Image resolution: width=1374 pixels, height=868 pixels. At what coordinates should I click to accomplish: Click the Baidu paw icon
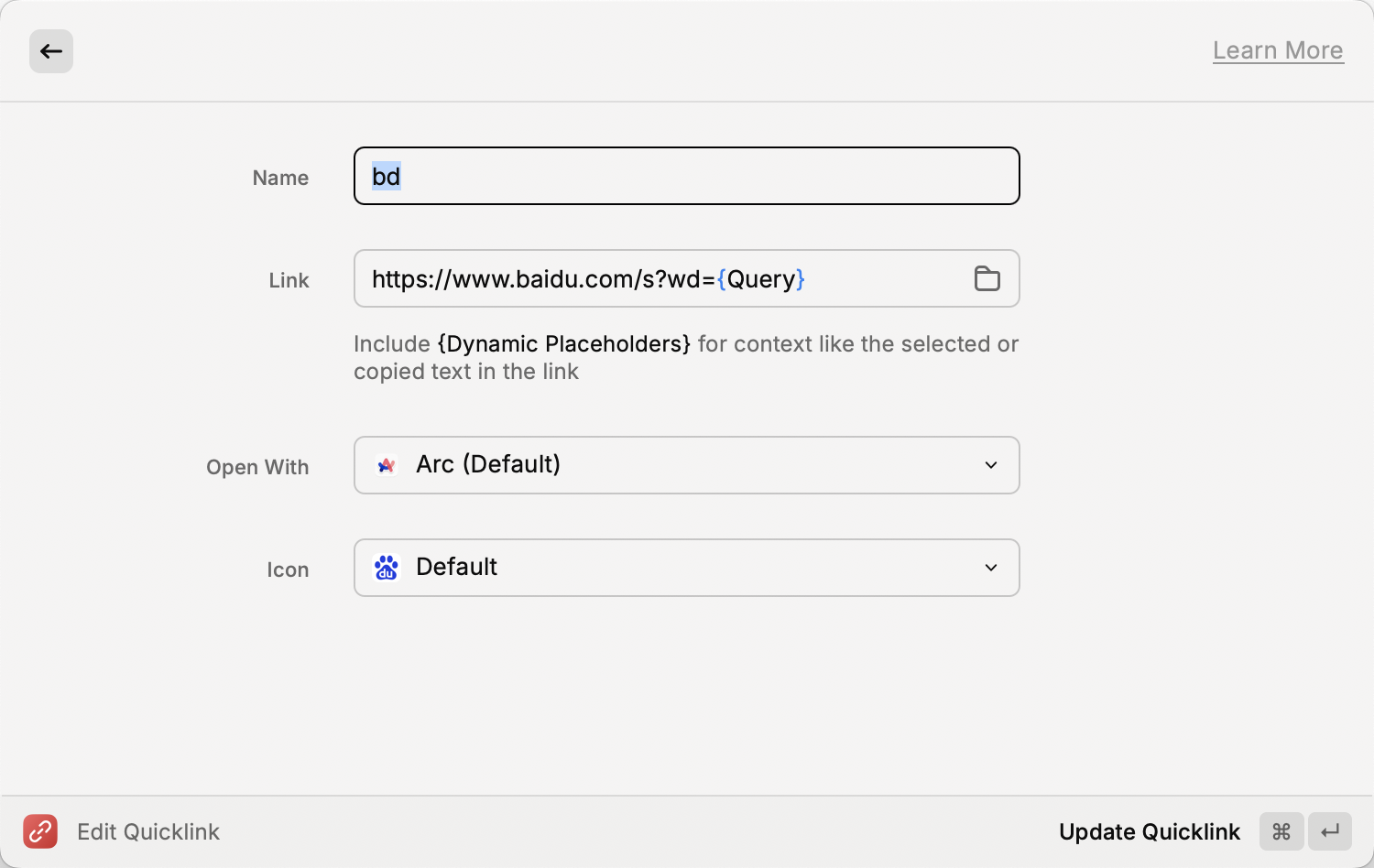click(387, 568)
